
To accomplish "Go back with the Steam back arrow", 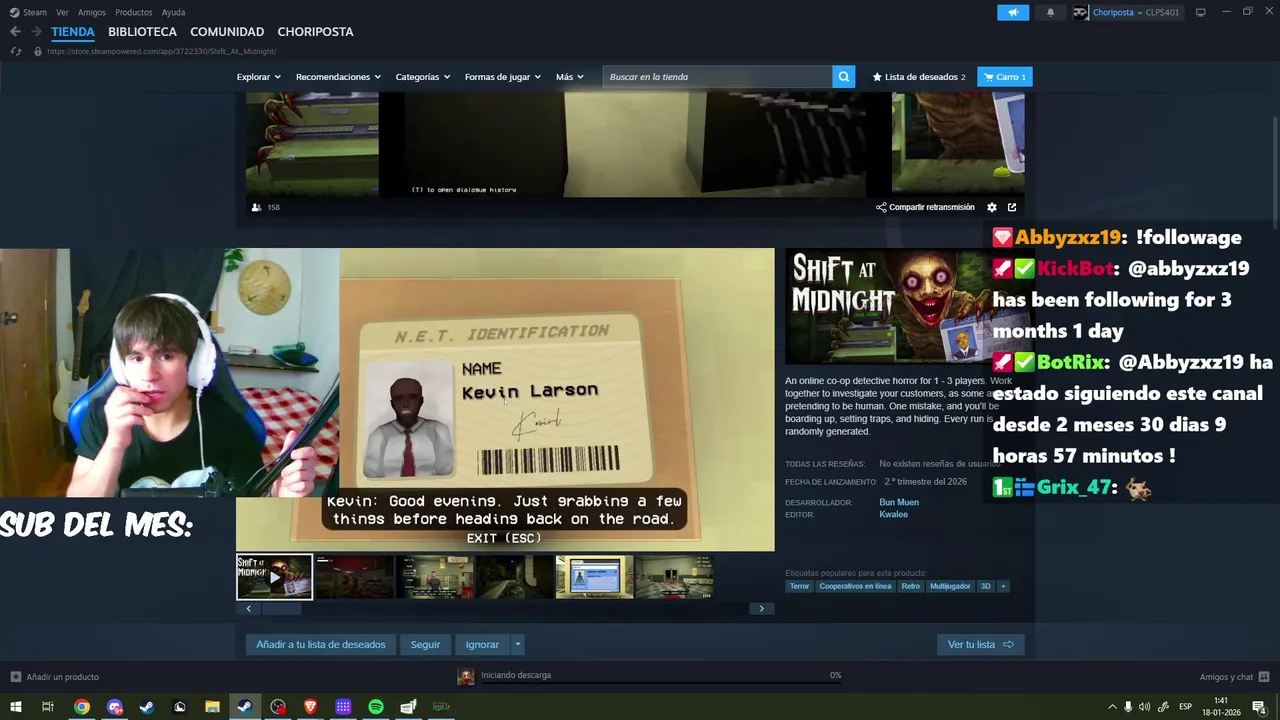I will pos(15,32).
